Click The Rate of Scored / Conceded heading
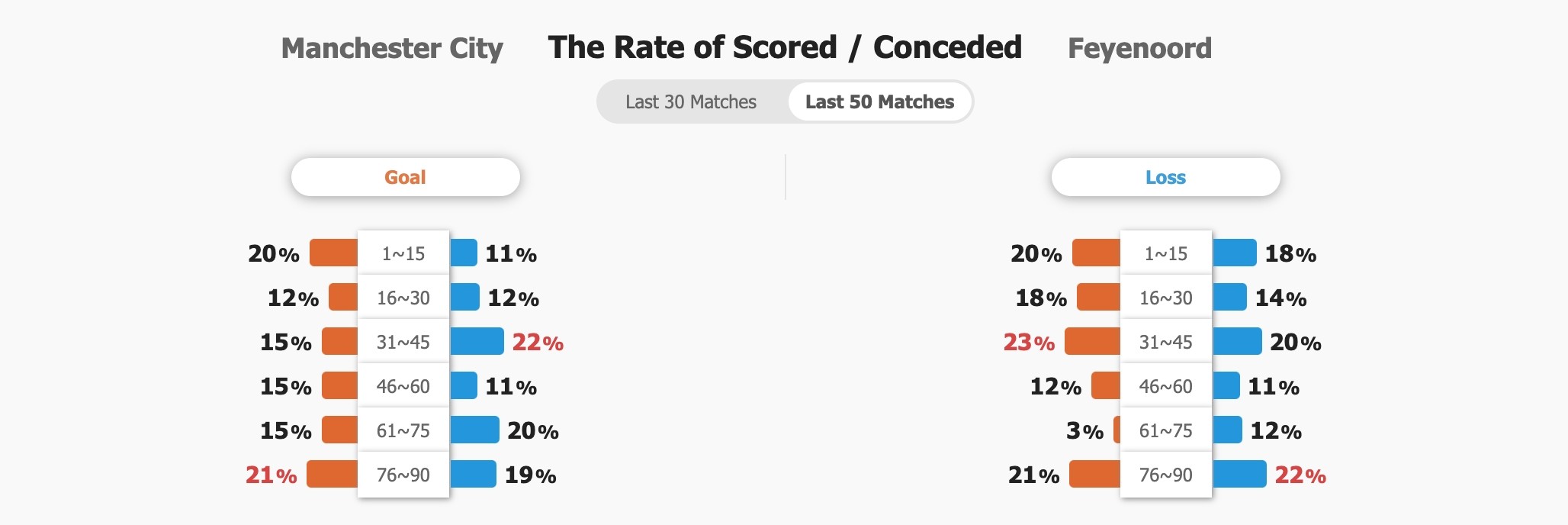Viewport: 1568px width, 525px height. (x=785, y=47)
